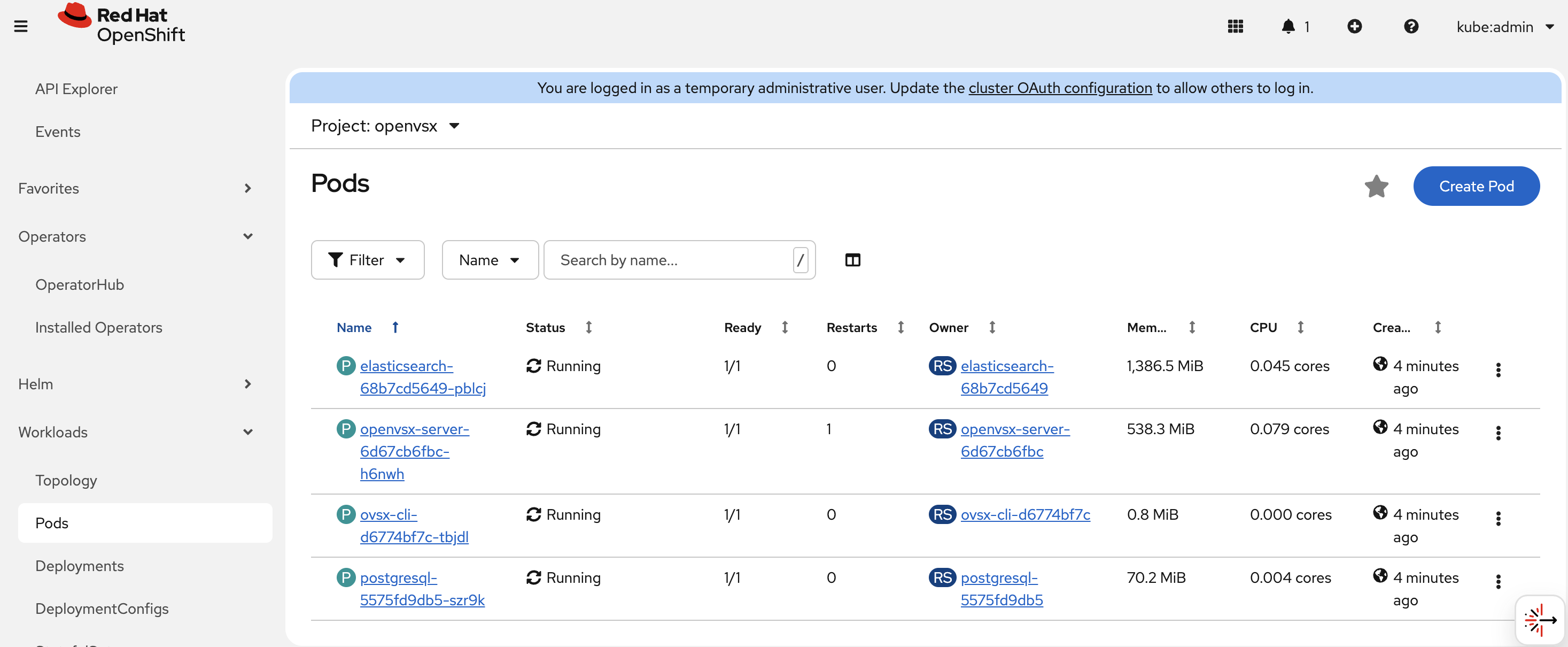Screen dimensions: 1568x647
Task: Open DeploymentConfigs in the sidebar
Action: pos(102,608)
